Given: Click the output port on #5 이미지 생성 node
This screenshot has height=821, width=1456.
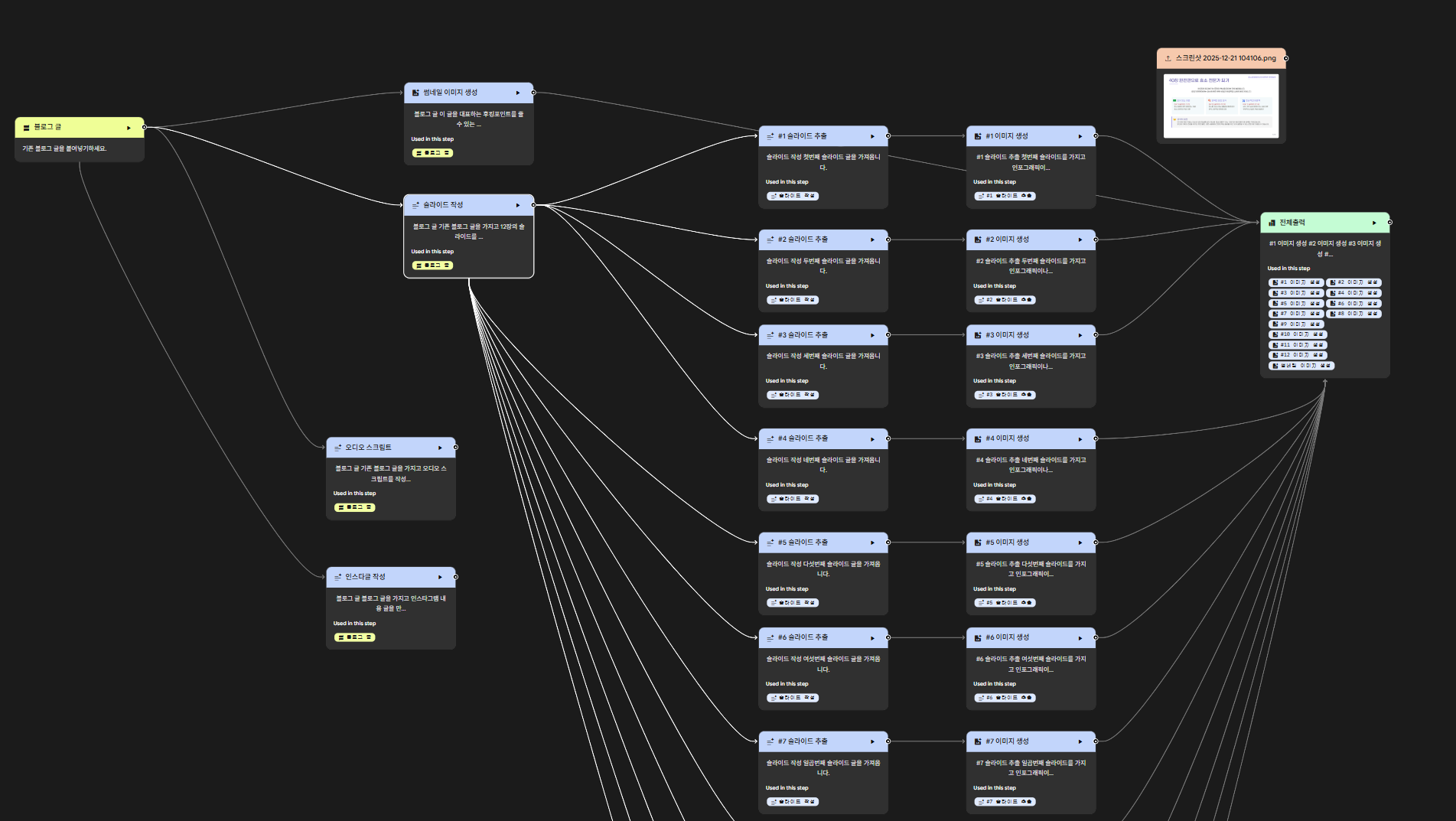Looking at the screenshot, I should (1096, 542).
